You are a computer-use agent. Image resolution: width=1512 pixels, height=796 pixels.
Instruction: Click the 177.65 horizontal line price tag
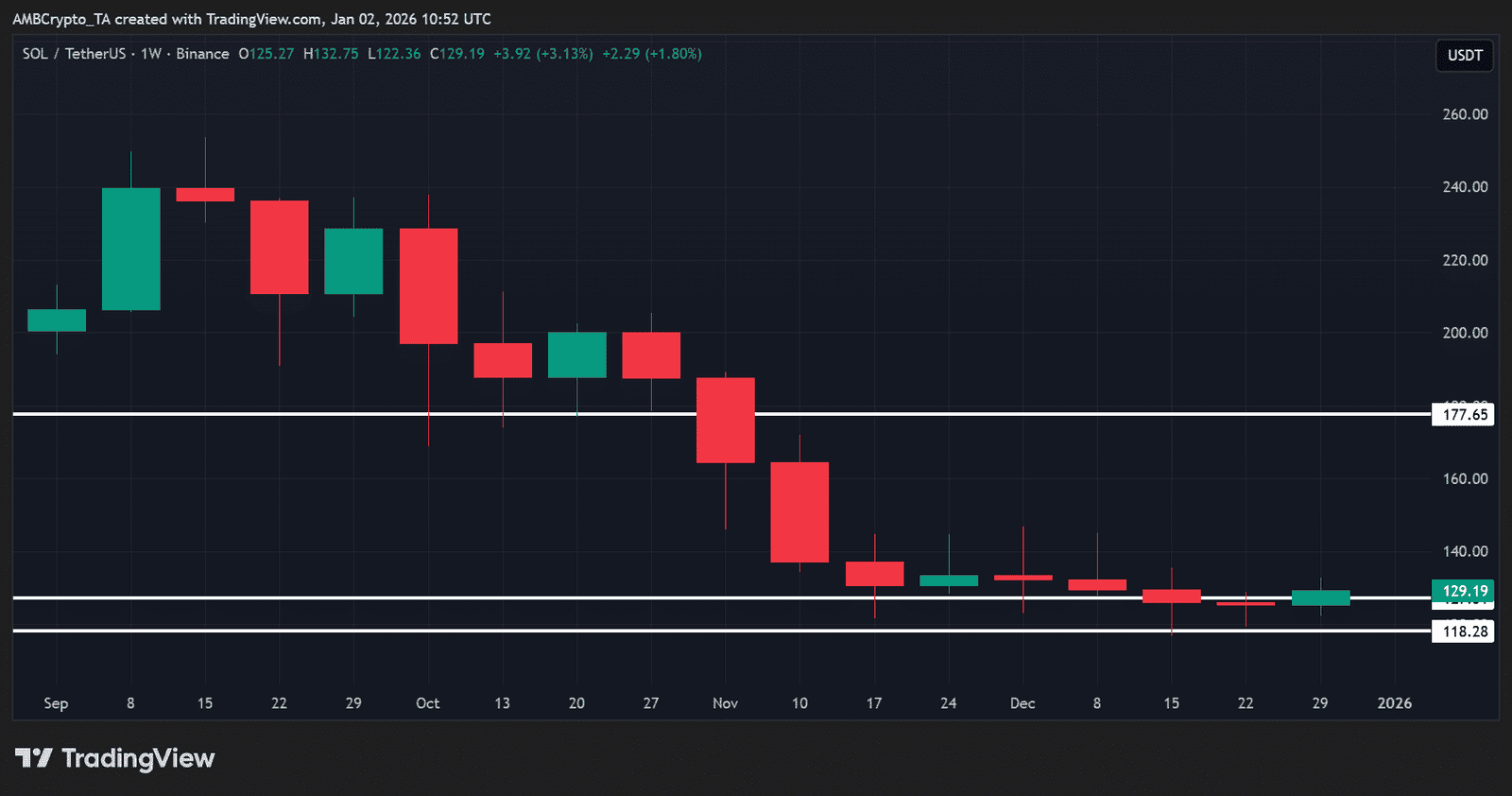click(x=1463, y=414)
